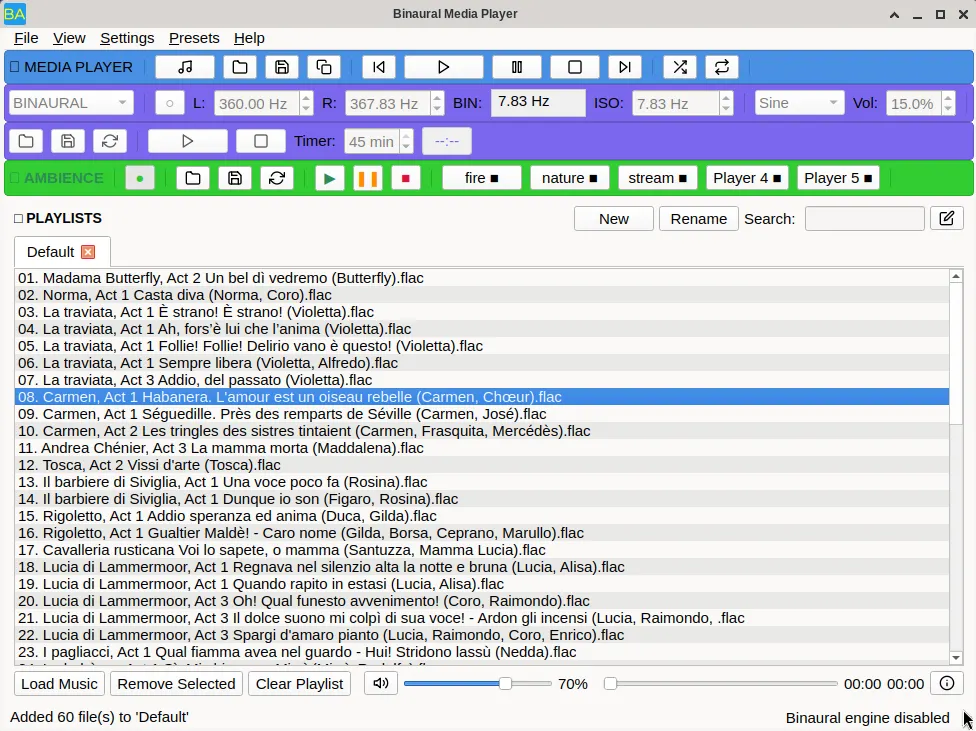
Task: Play ambience with green play button
Action: [x=329, y=179]
